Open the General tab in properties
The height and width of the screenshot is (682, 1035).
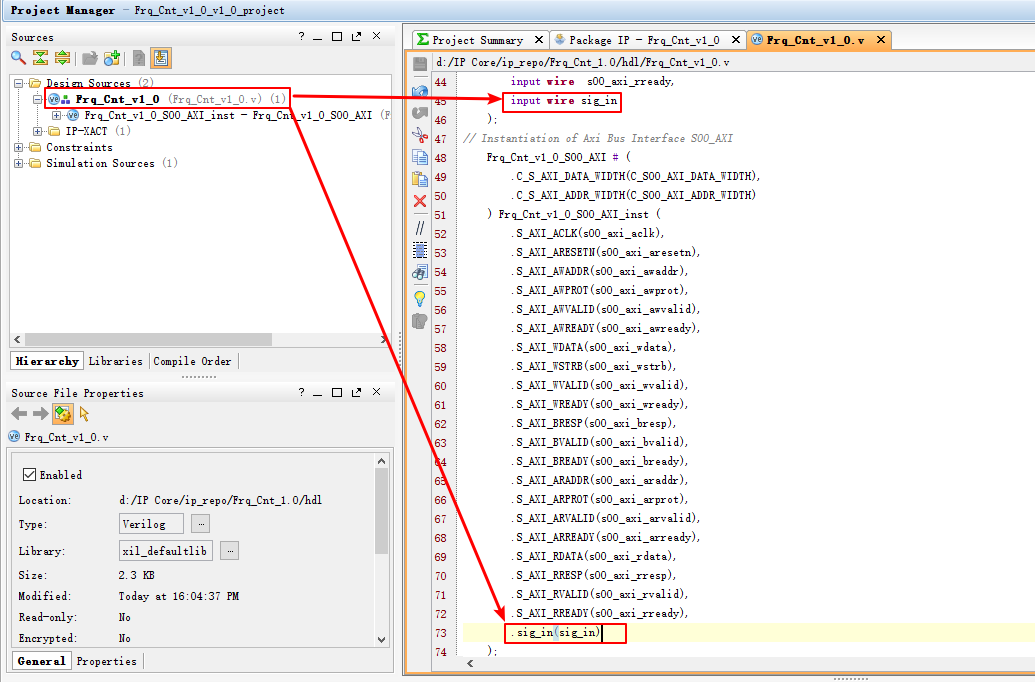tap(41, 661)
